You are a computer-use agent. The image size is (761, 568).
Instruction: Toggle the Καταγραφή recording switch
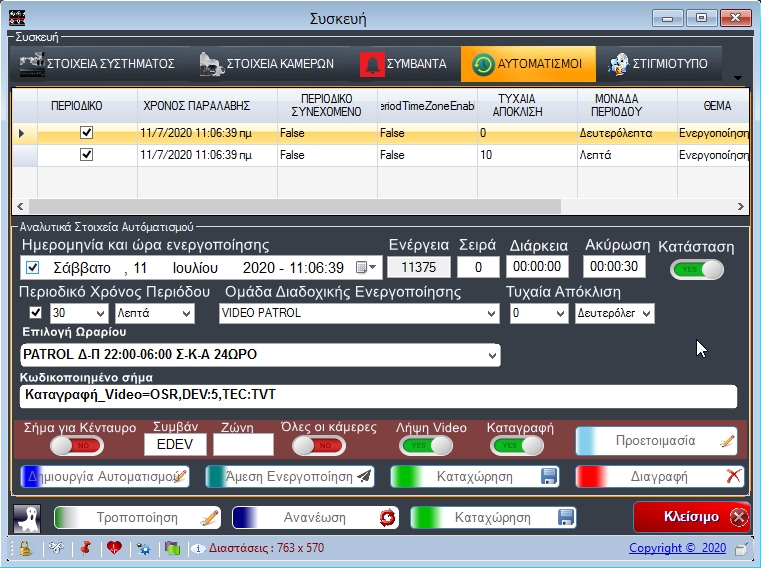click(510, 446)
